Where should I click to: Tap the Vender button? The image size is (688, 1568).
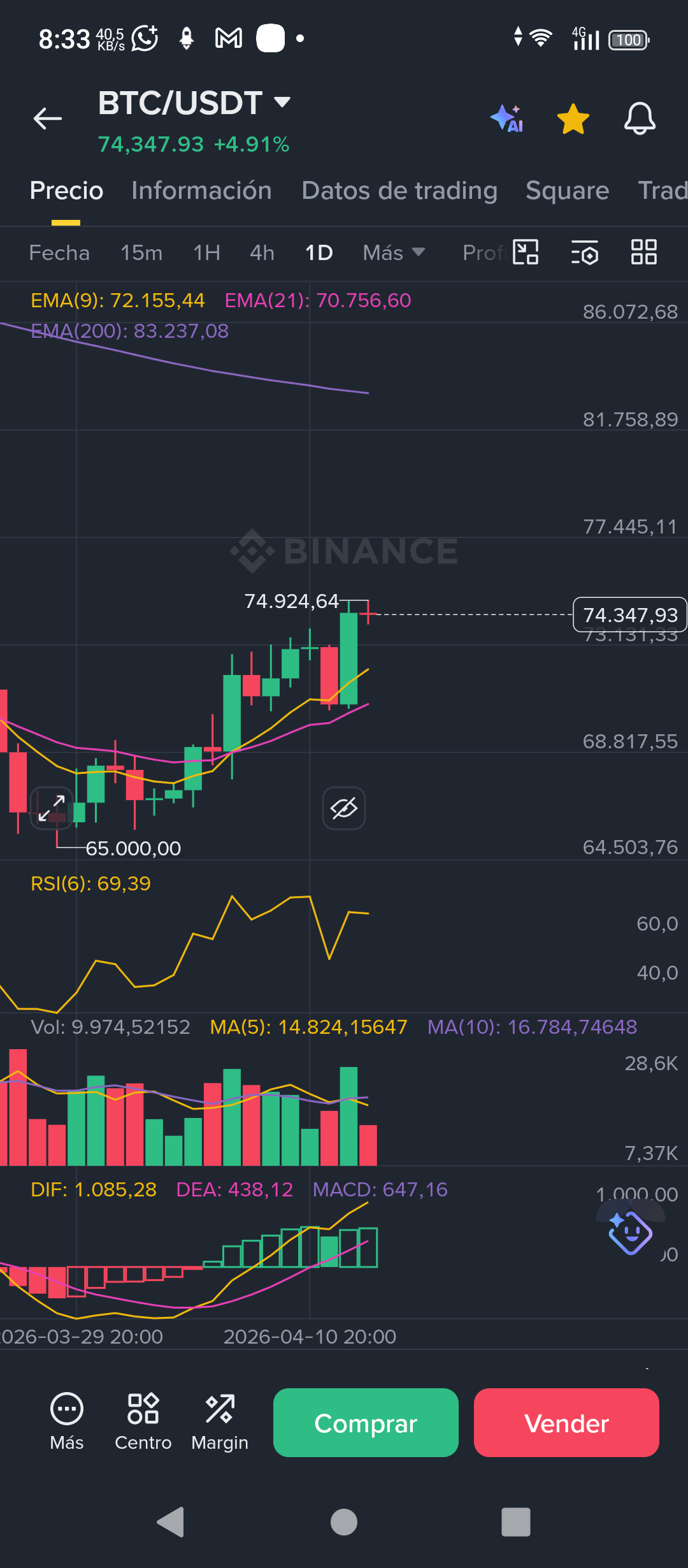point(566,1423)
